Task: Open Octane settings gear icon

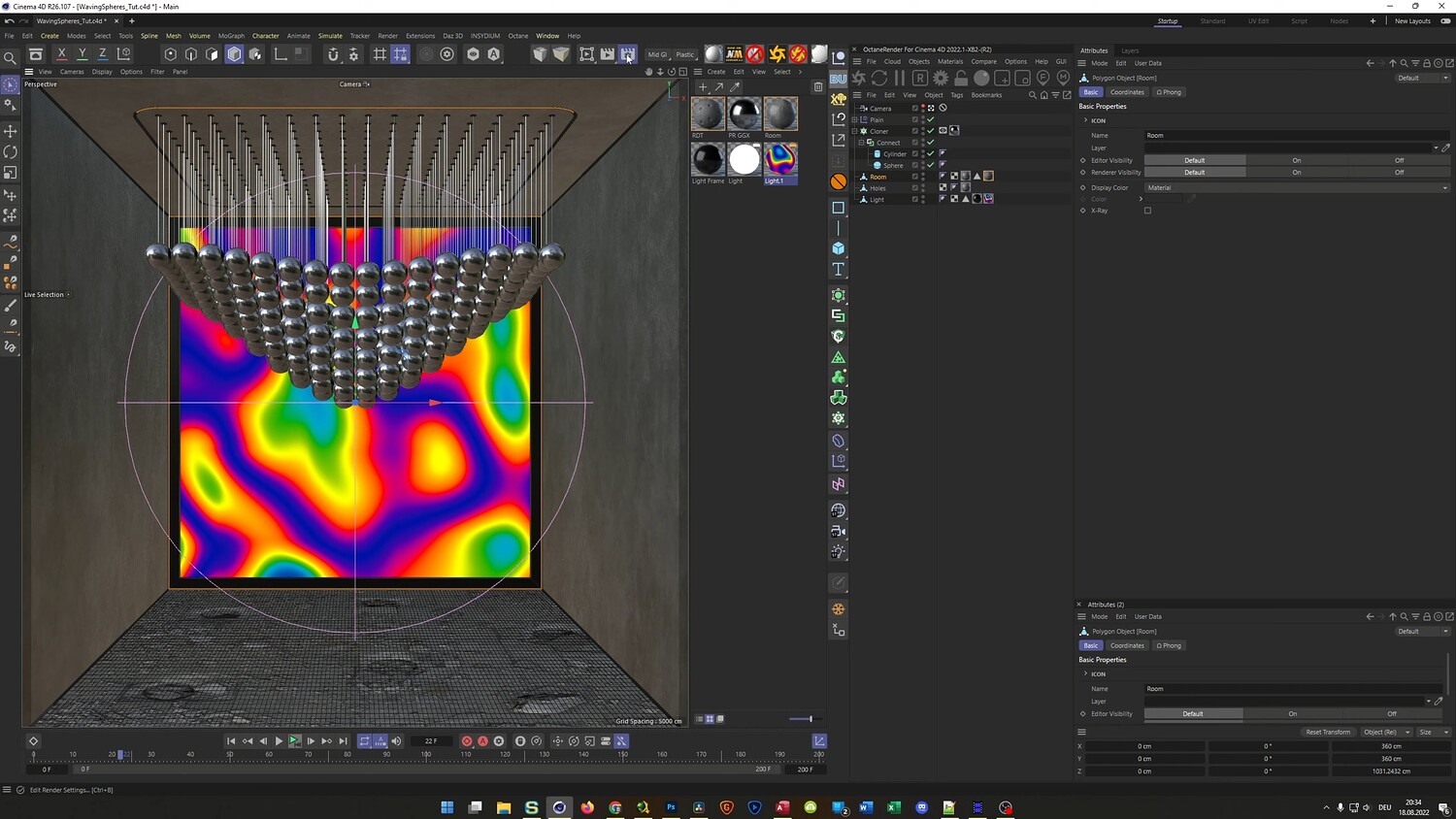Action: (941, 78)
